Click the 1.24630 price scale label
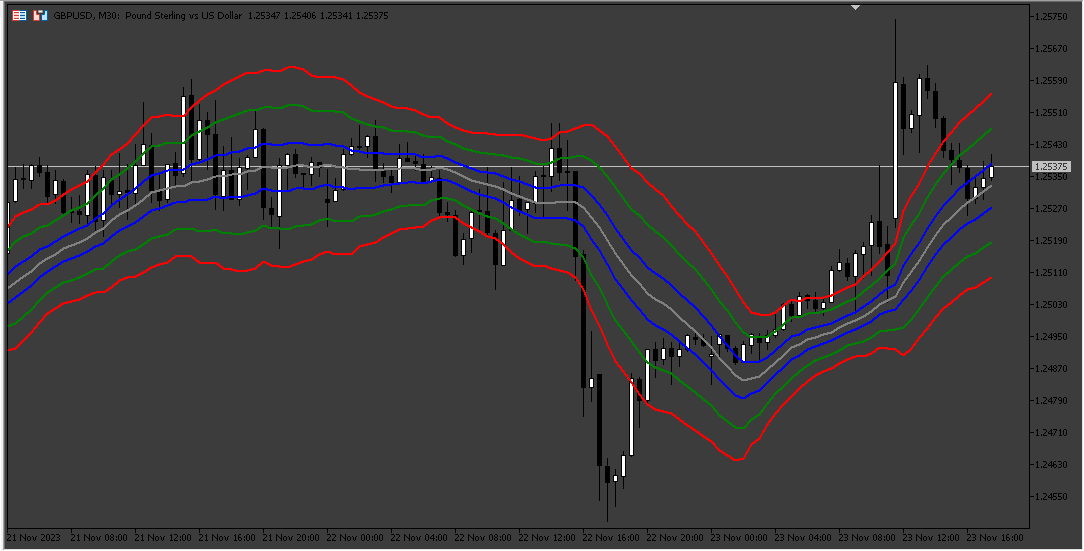Image resolution: width=1084 pixels, height=551 pixels. click(x=1051, y=465)
